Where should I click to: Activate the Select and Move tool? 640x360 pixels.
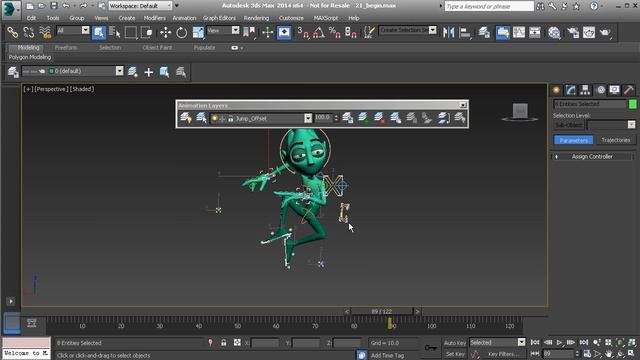pyautogui.click(x=166, y=32)
